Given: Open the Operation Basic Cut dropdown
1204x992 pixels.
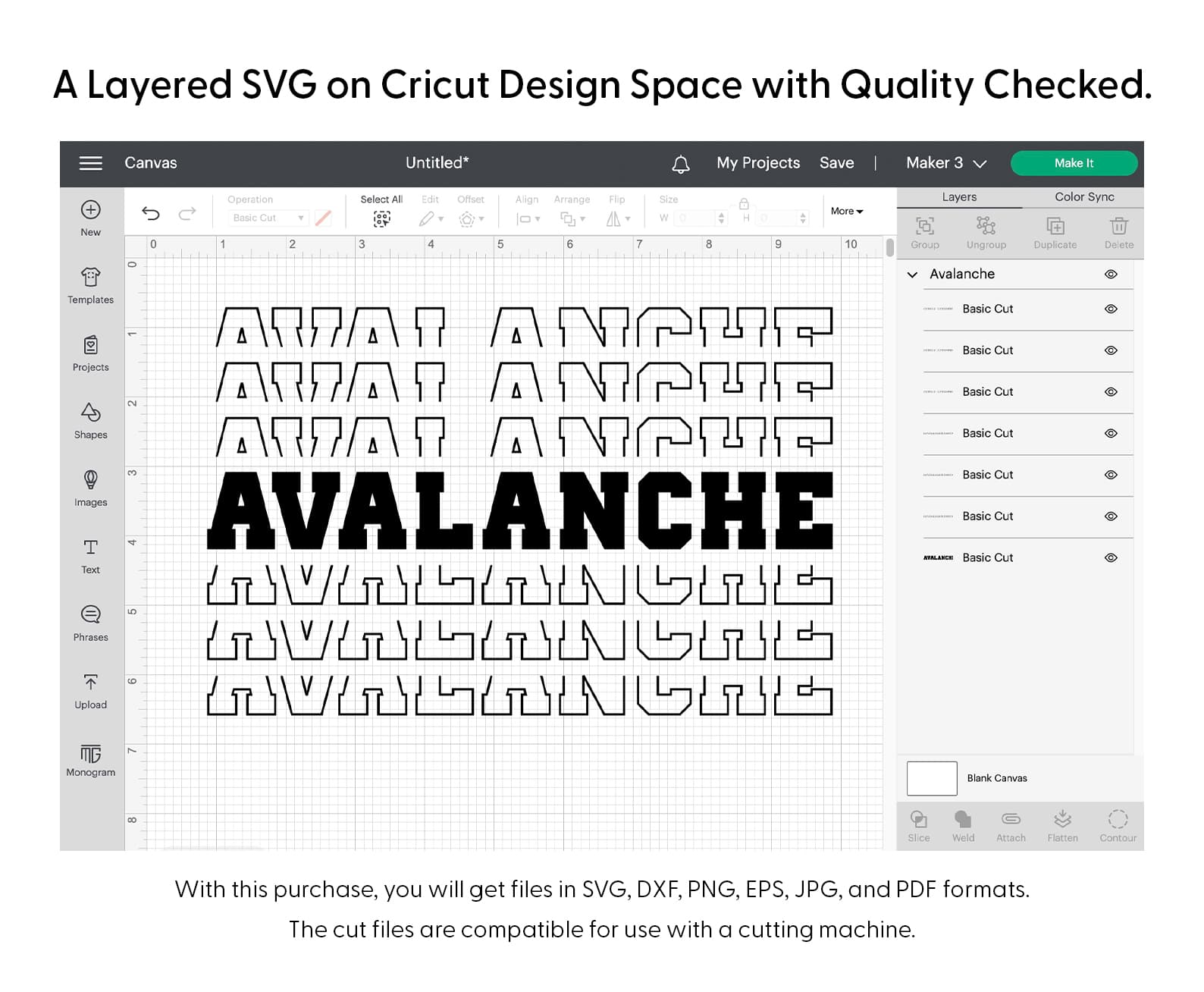Looking at the screenshot, I should pos(268,218).
